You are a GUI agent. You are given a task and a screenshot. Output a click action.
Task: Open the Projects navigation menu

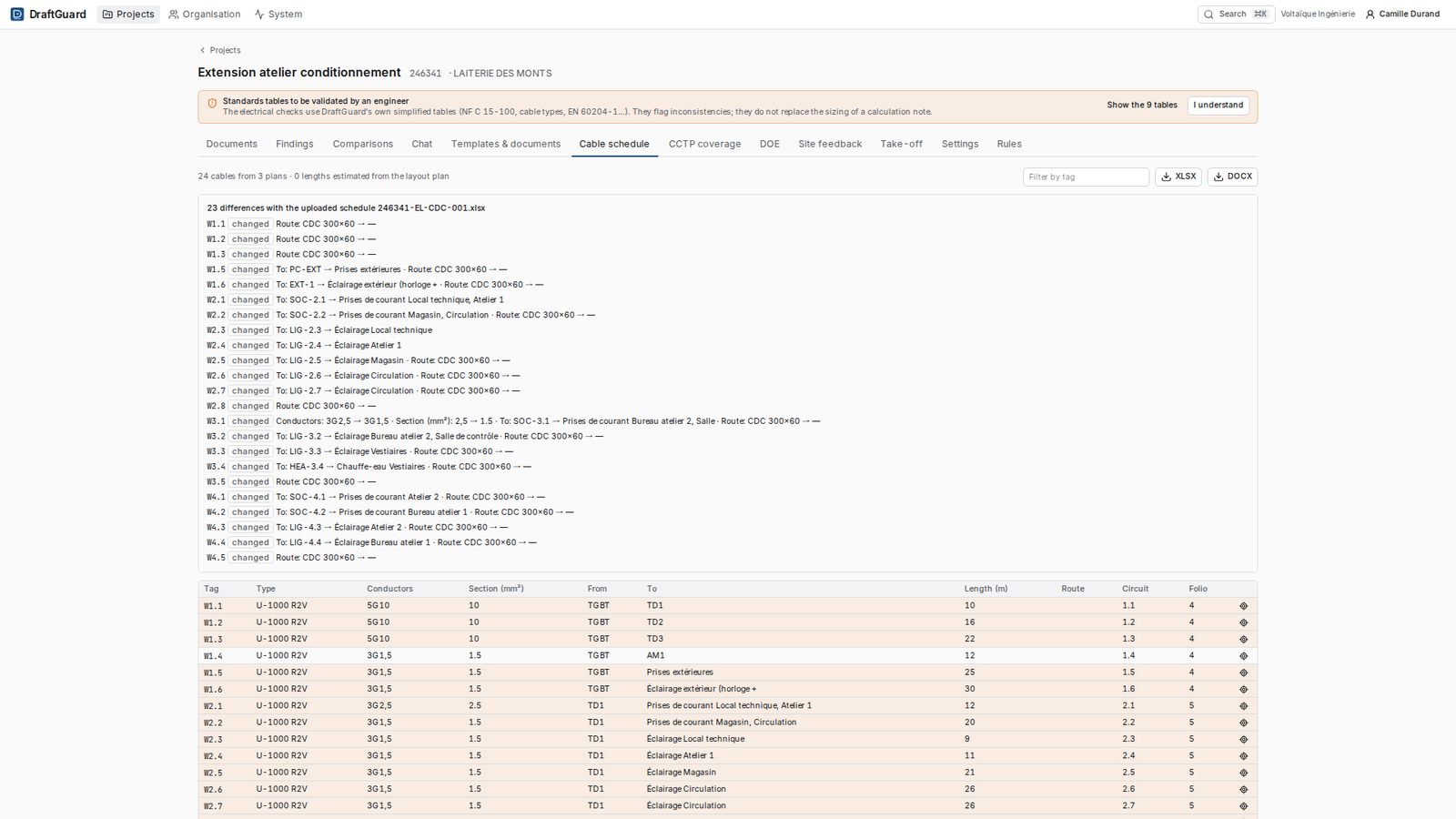pyautogui.click(x=128, y=15)
